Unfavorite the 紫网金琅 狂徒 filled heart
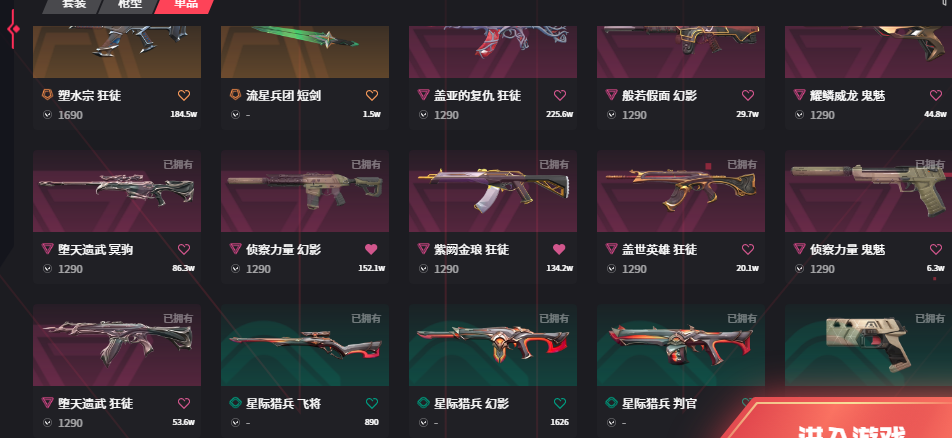This screenshot has height=438, width=952. click(x=559, y=249)
